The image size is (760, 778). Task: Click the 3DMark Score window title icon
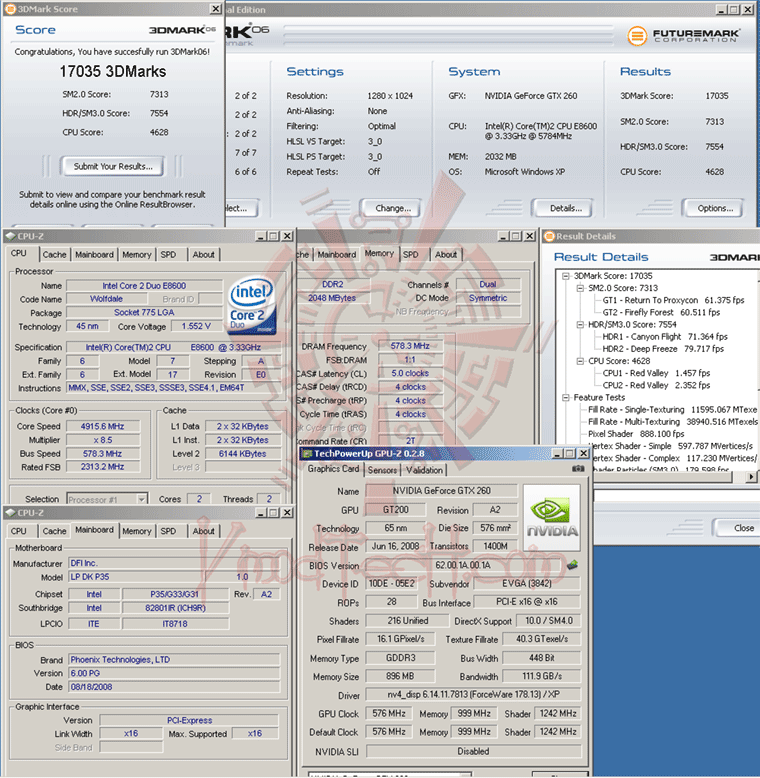point(10,9)
